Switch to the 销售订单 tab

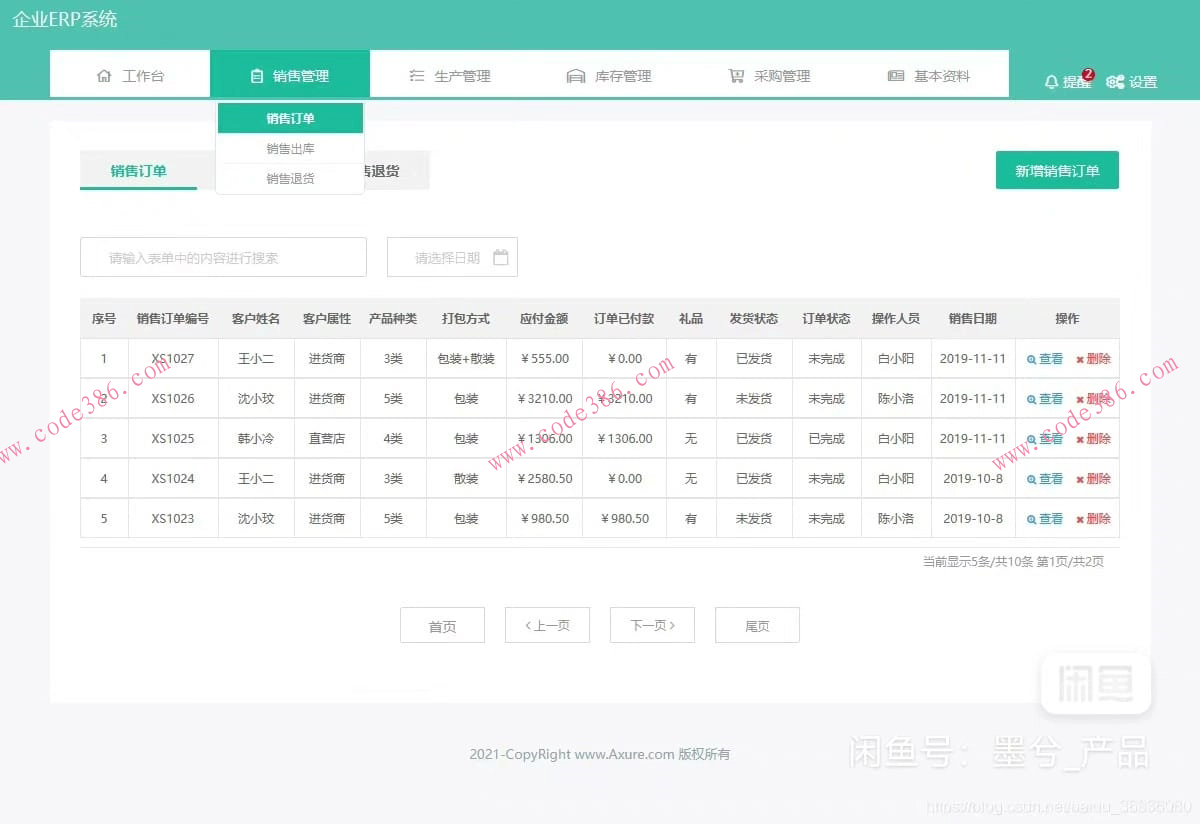(x=138, y=170)
